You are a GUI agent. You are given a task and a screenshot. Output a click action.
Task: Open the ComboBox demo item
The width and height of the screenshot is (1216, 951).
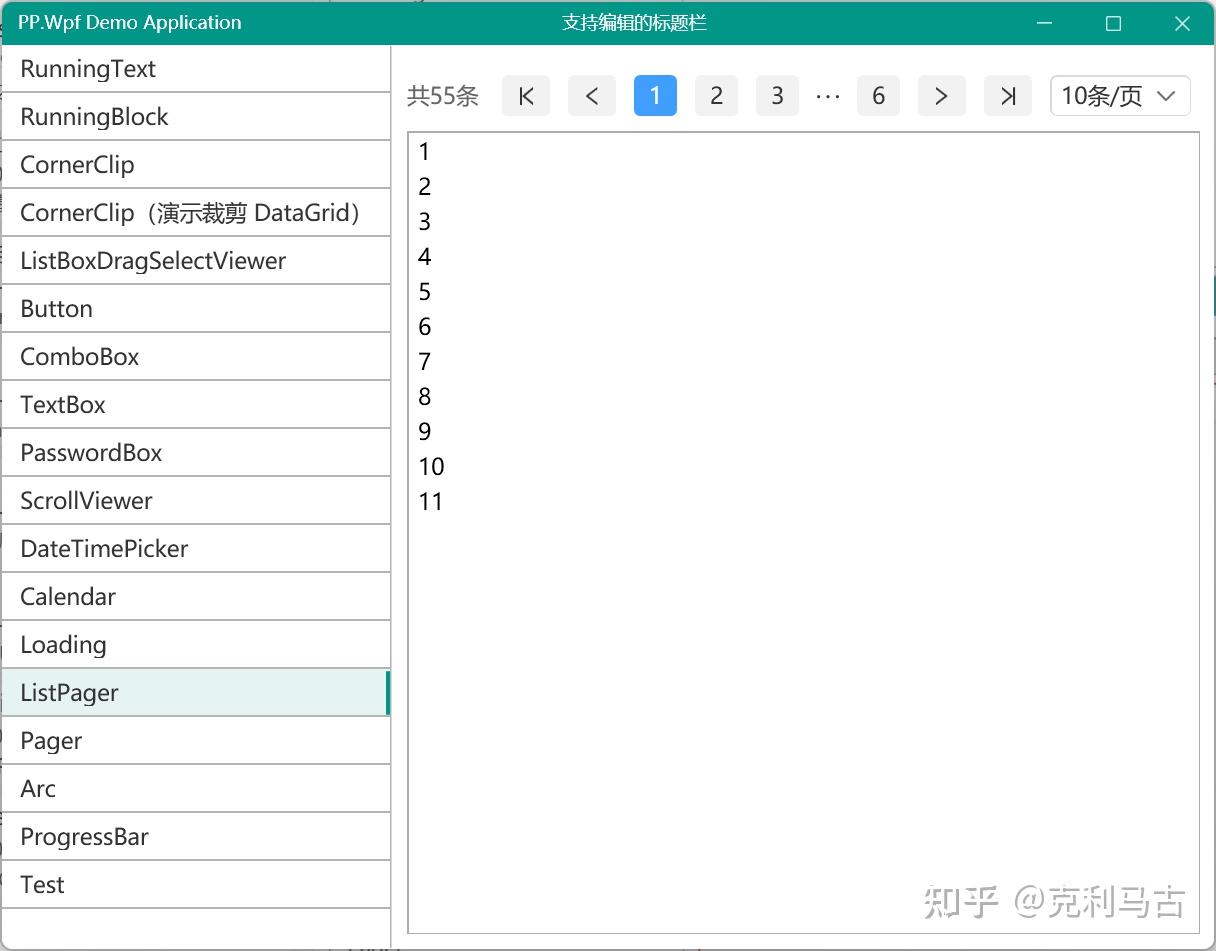[196, 357]
